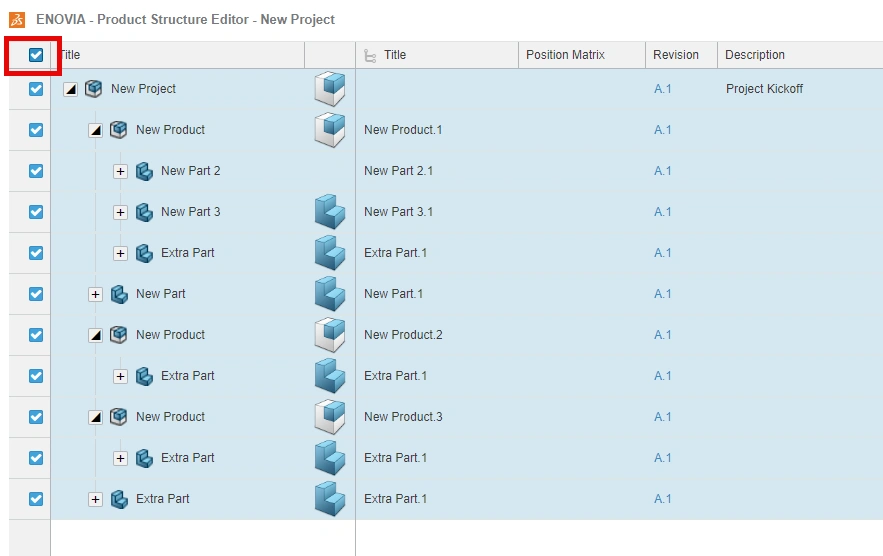Click the New Part row part icon
Image resolution: width=883 pixels, height=556 pixels.
coord(119,294)
